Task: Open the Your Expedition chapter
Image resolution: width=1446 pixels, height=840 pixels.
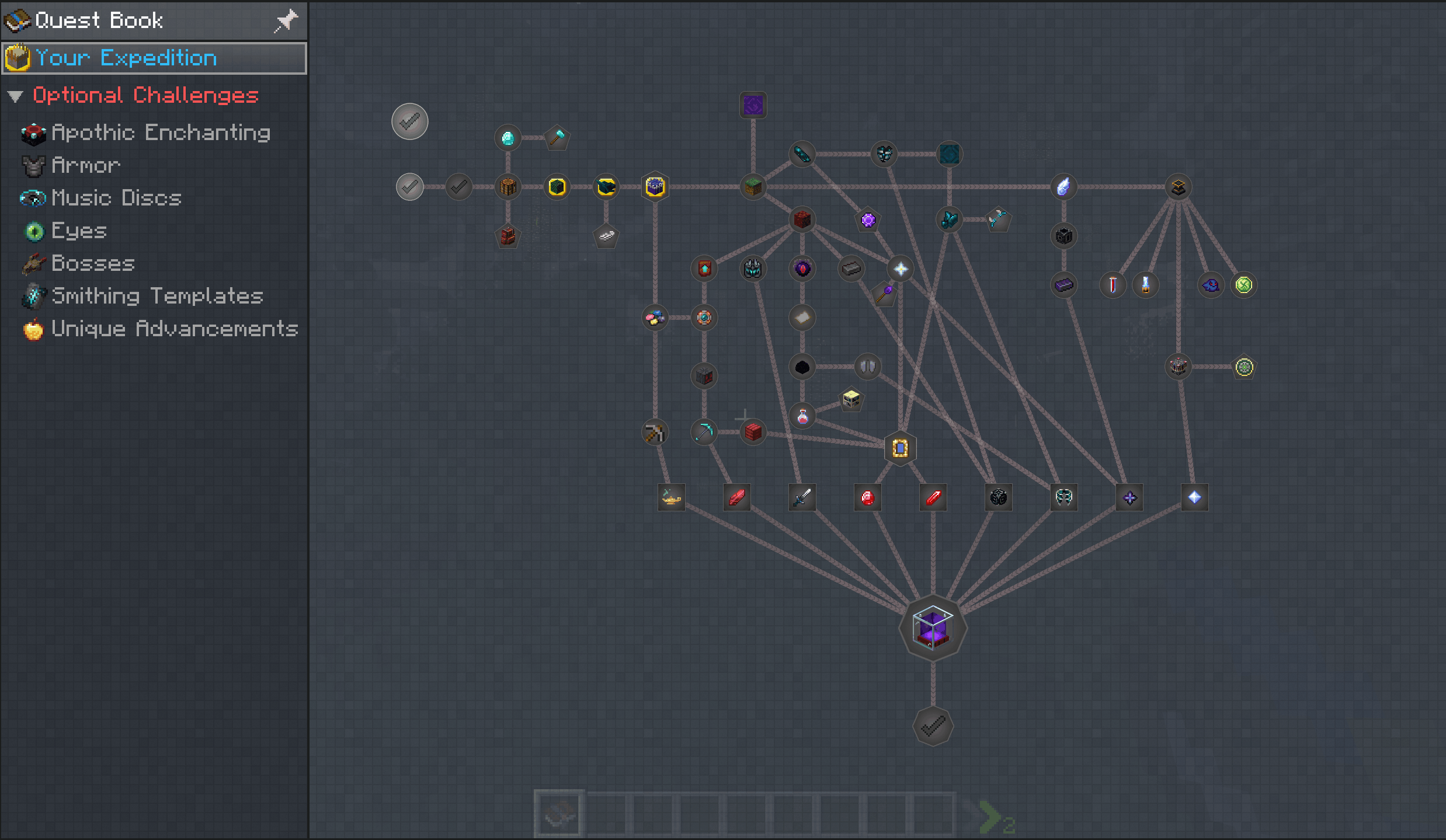Action: 154,58
